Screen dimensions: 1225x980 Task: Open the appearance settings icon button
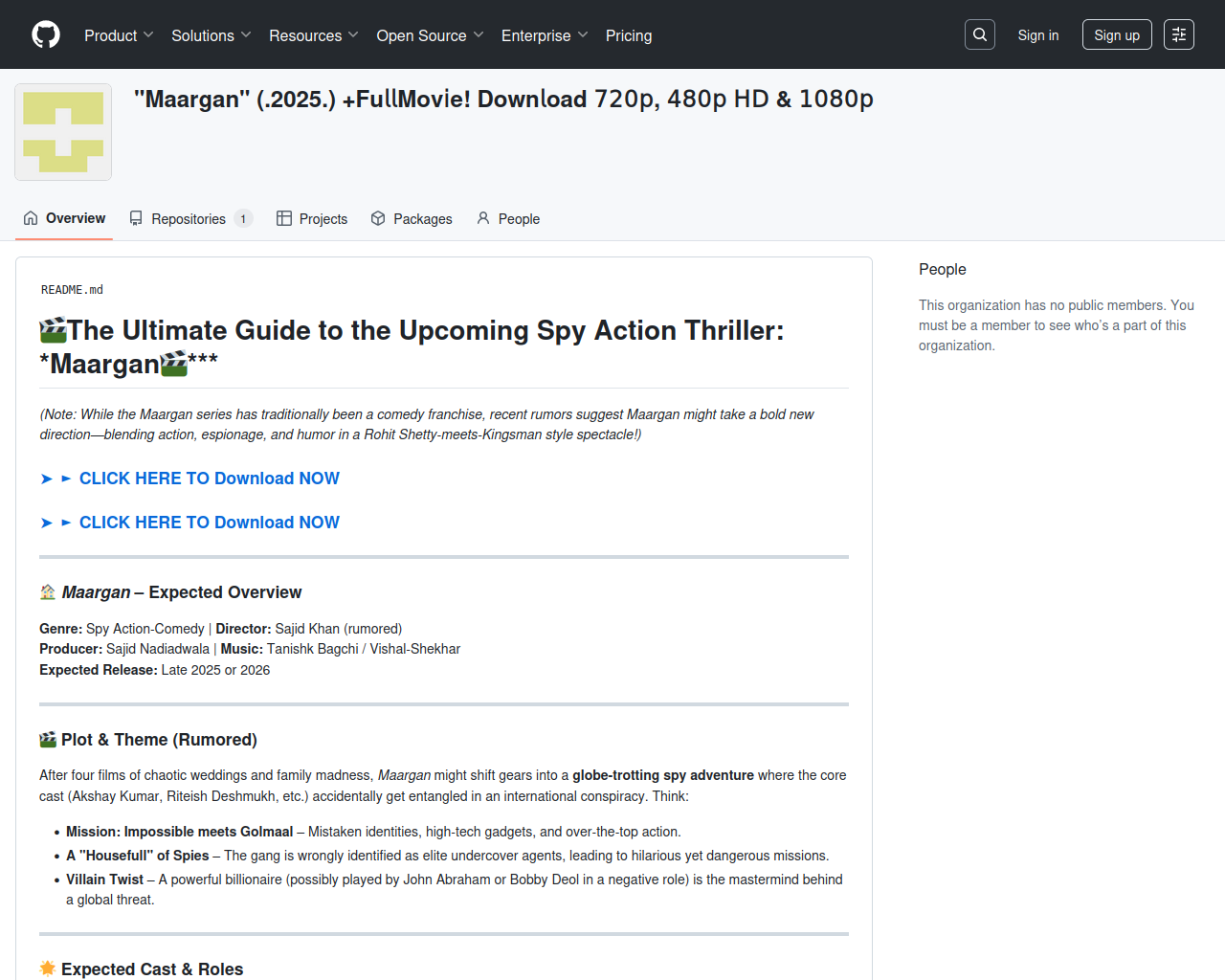pos(1179,34)
